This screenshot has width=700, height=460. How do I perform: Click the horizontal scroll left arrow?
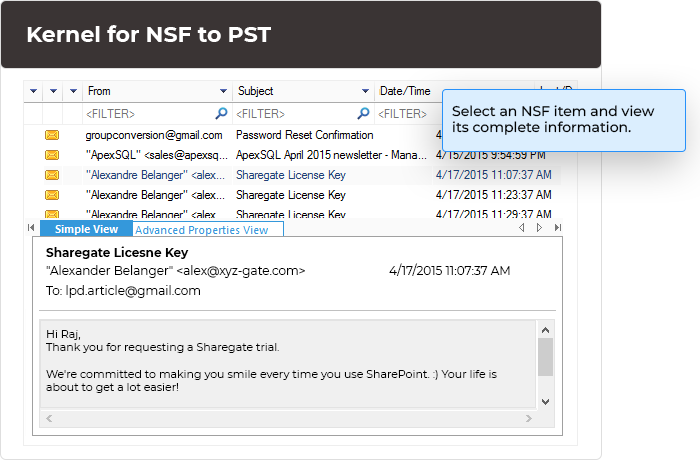coord(49,418)
